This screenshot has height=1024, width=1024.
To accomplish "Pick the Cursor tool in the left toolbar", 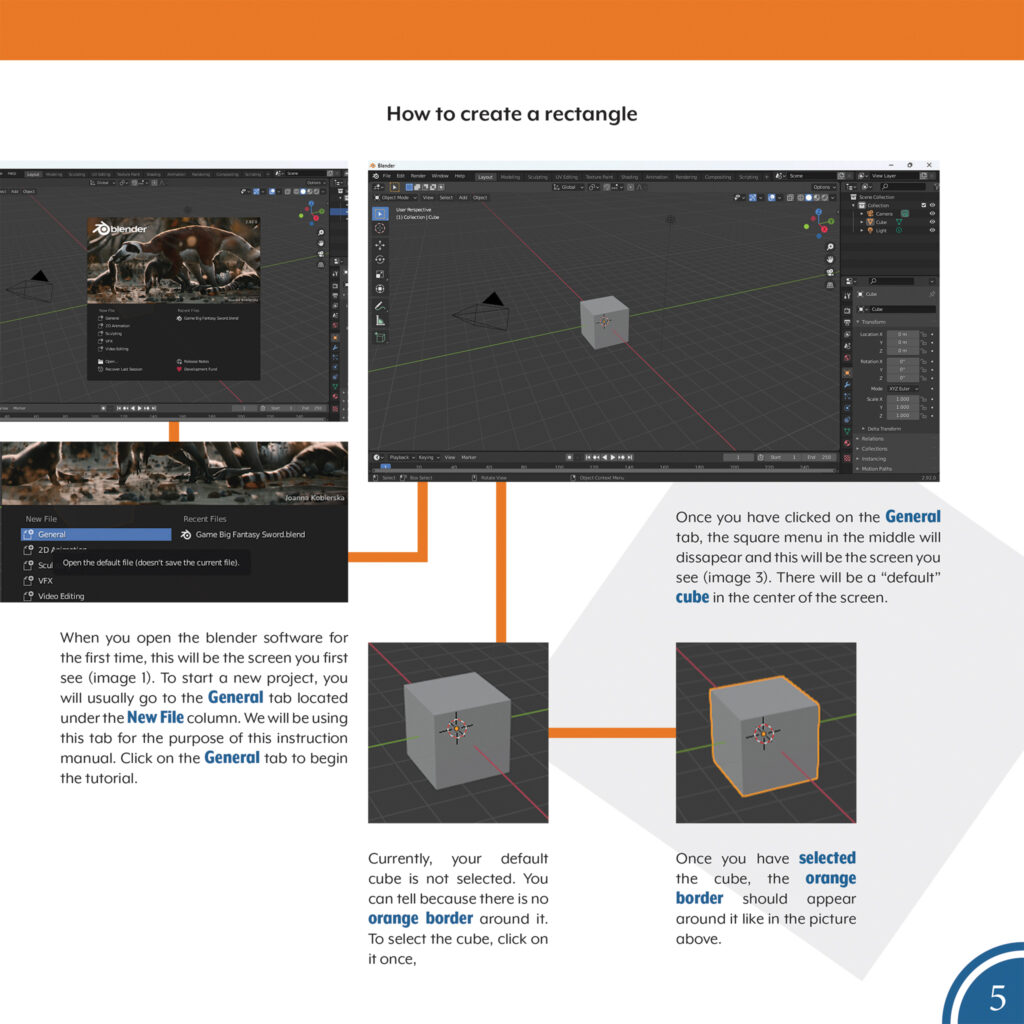I will tap(380, 229).
